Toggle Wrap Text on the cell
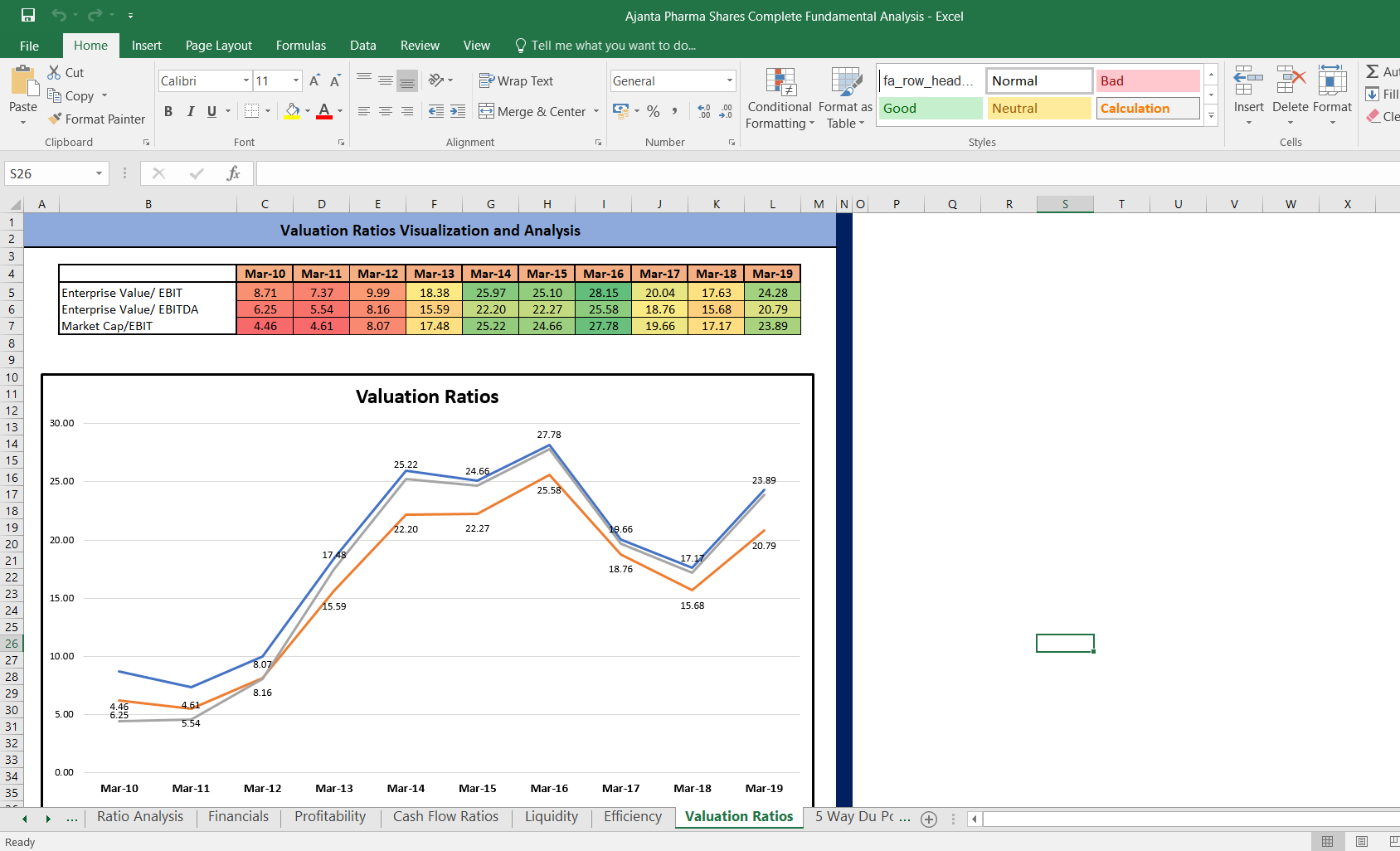 (x=516, y=80)
